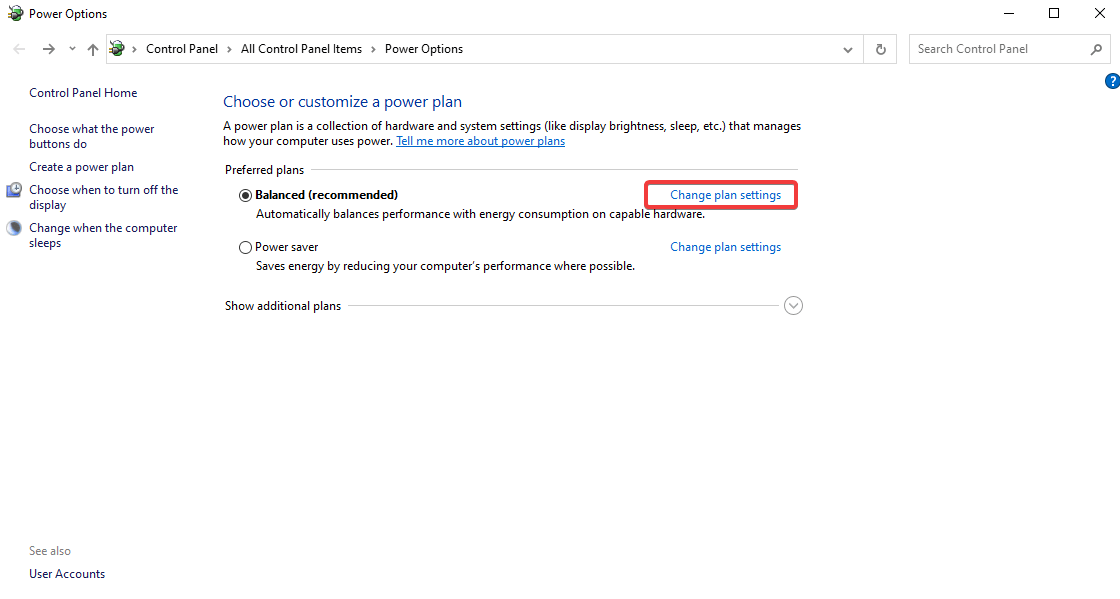Navigate to Control Panel breadcrumb

[x=181, y=48]
